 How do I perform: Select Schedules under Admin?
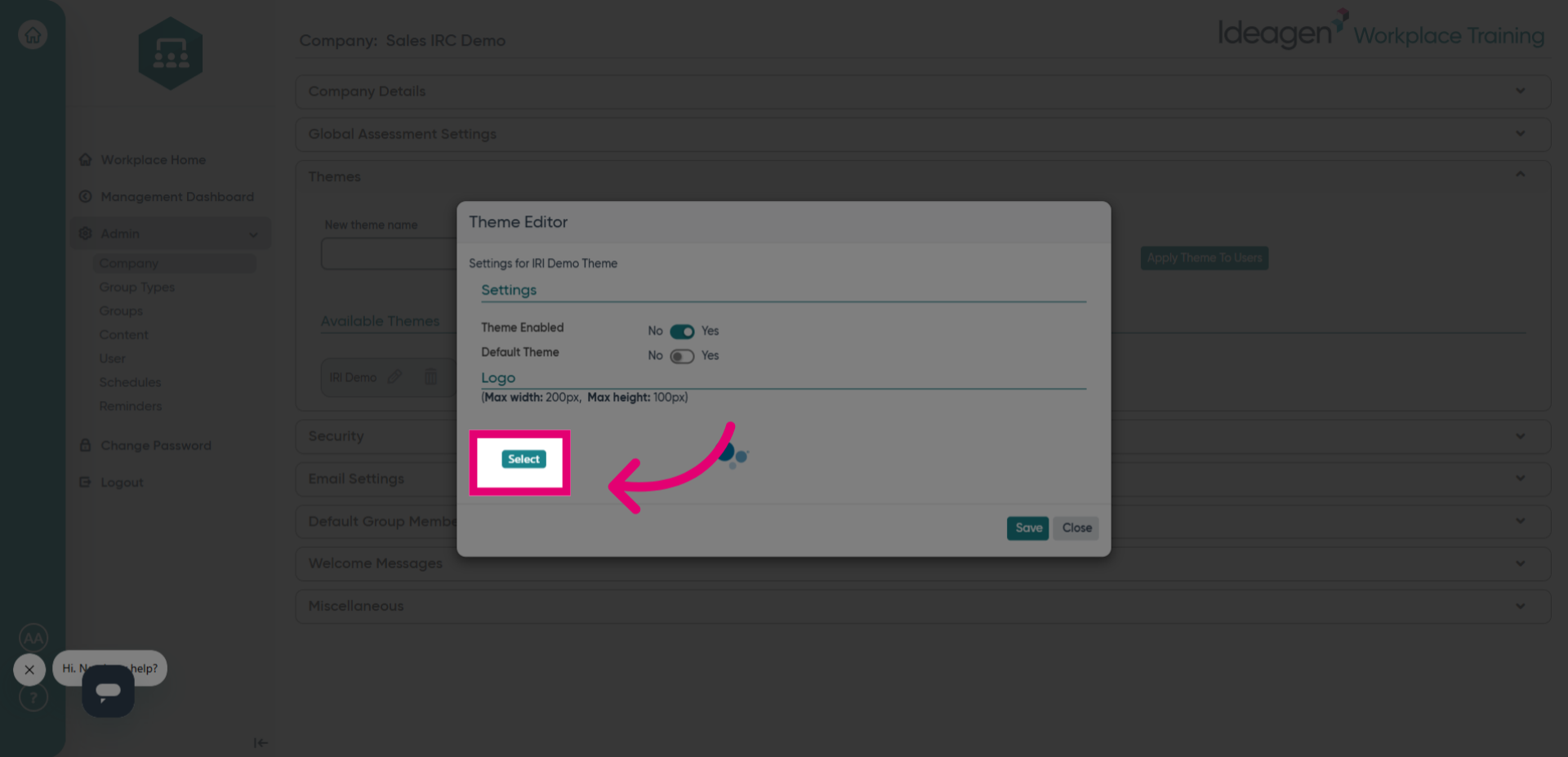pos(130,382)
